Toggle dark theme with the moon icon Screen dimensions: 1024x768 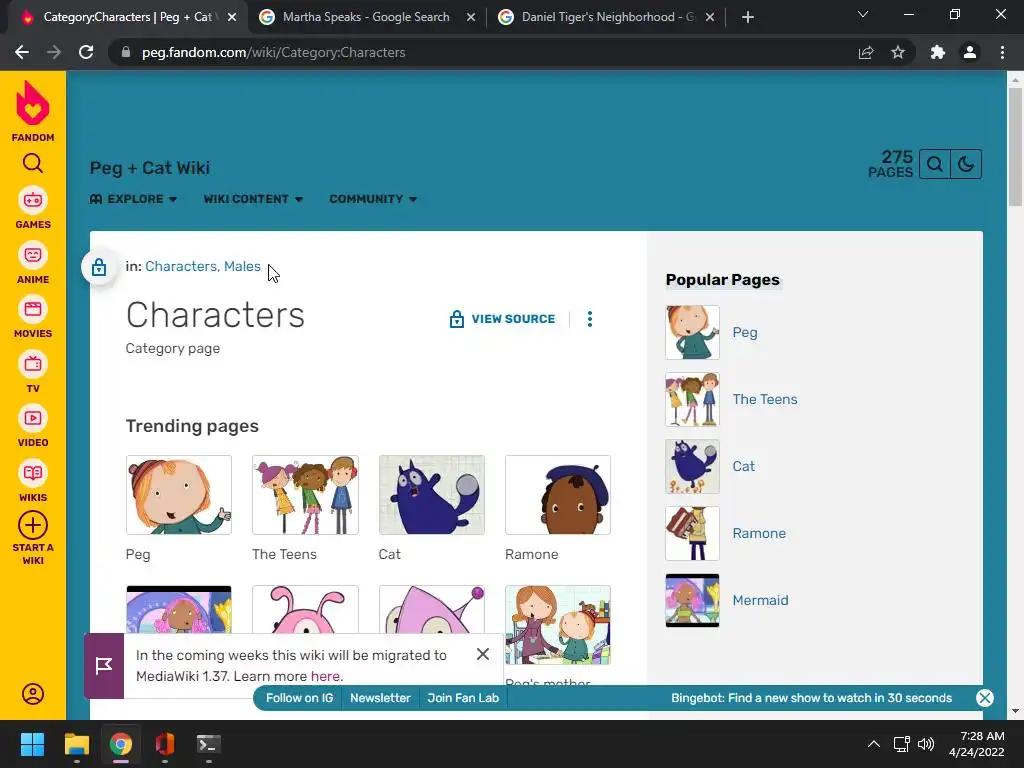966,164
